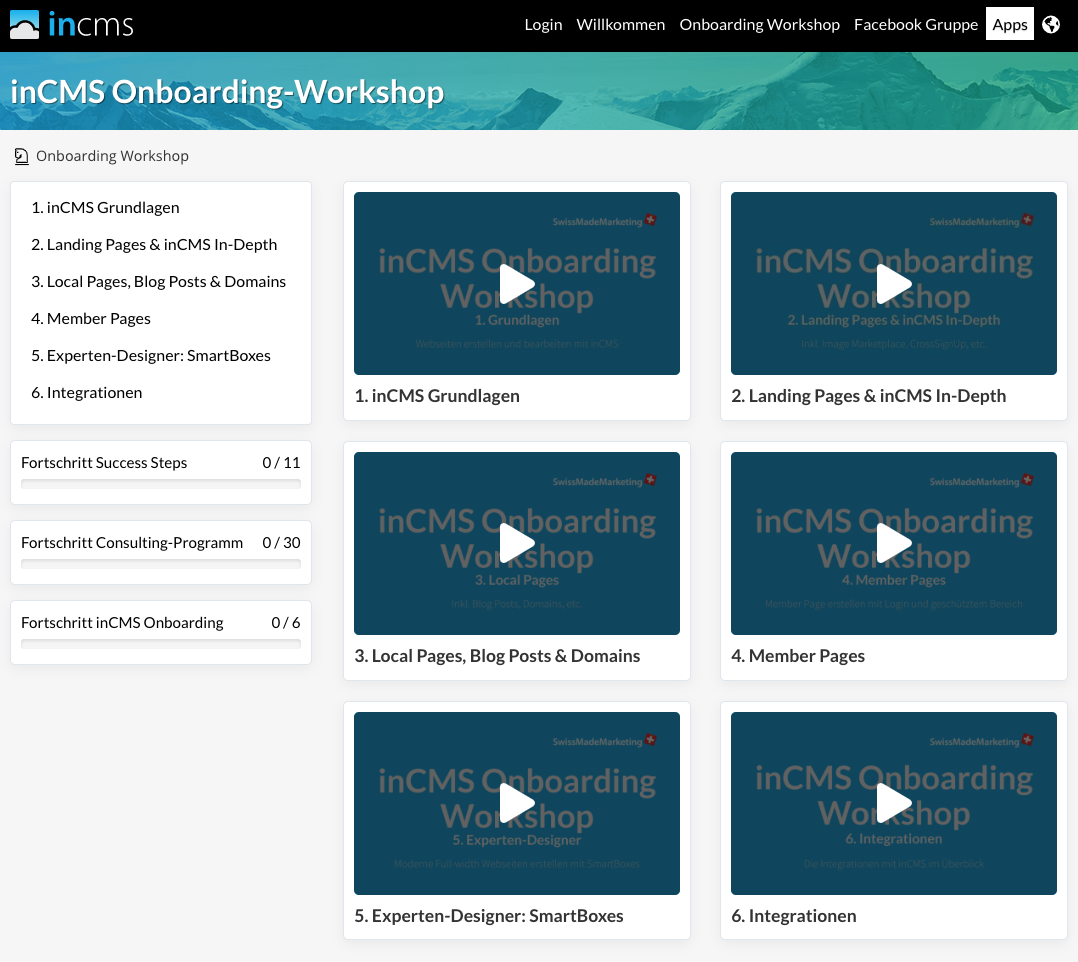Select '2. Landing Pages & inCMS In-Depth' in sidebar
The width and height of the screenshot is (1078, 962).
(154, 245)
